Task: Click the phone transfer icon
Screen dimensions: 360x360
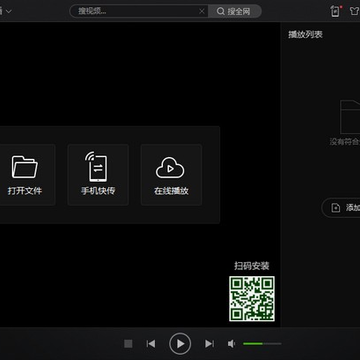Action: (96, 167)
